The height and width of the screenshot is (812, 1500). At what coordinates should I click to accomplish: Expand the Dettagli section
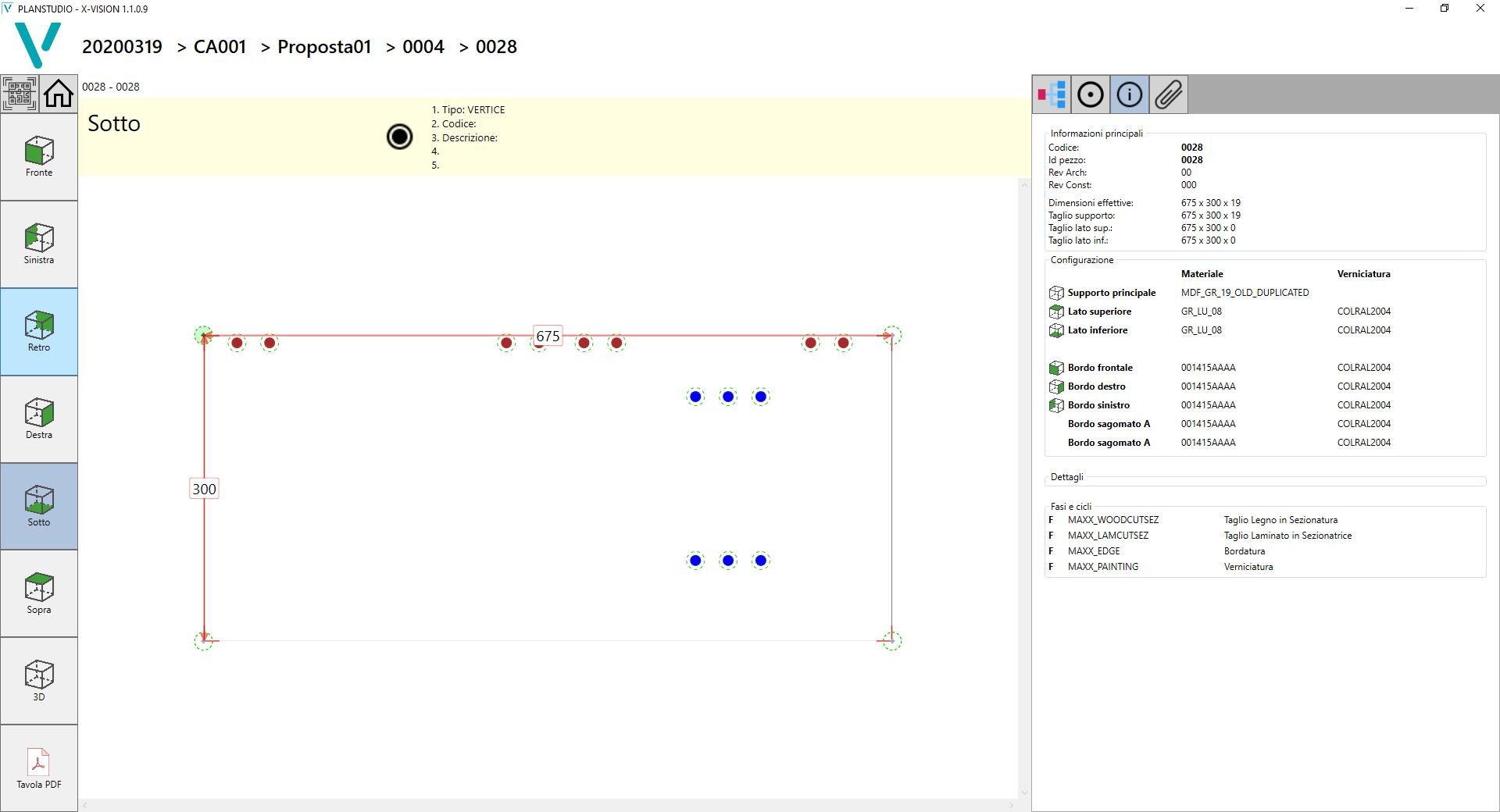coord(1067,477)
